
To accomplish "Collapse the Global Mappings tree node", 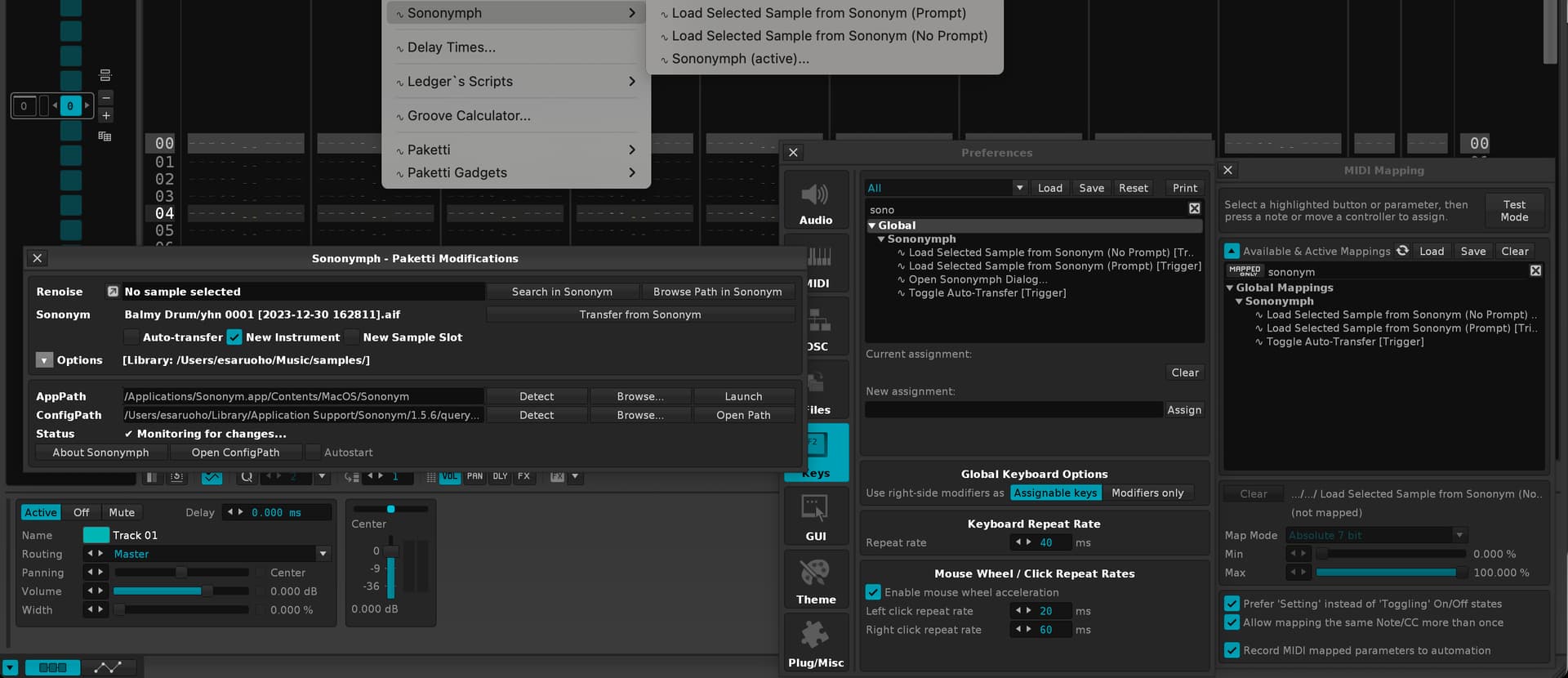I will pos(1230,288).
